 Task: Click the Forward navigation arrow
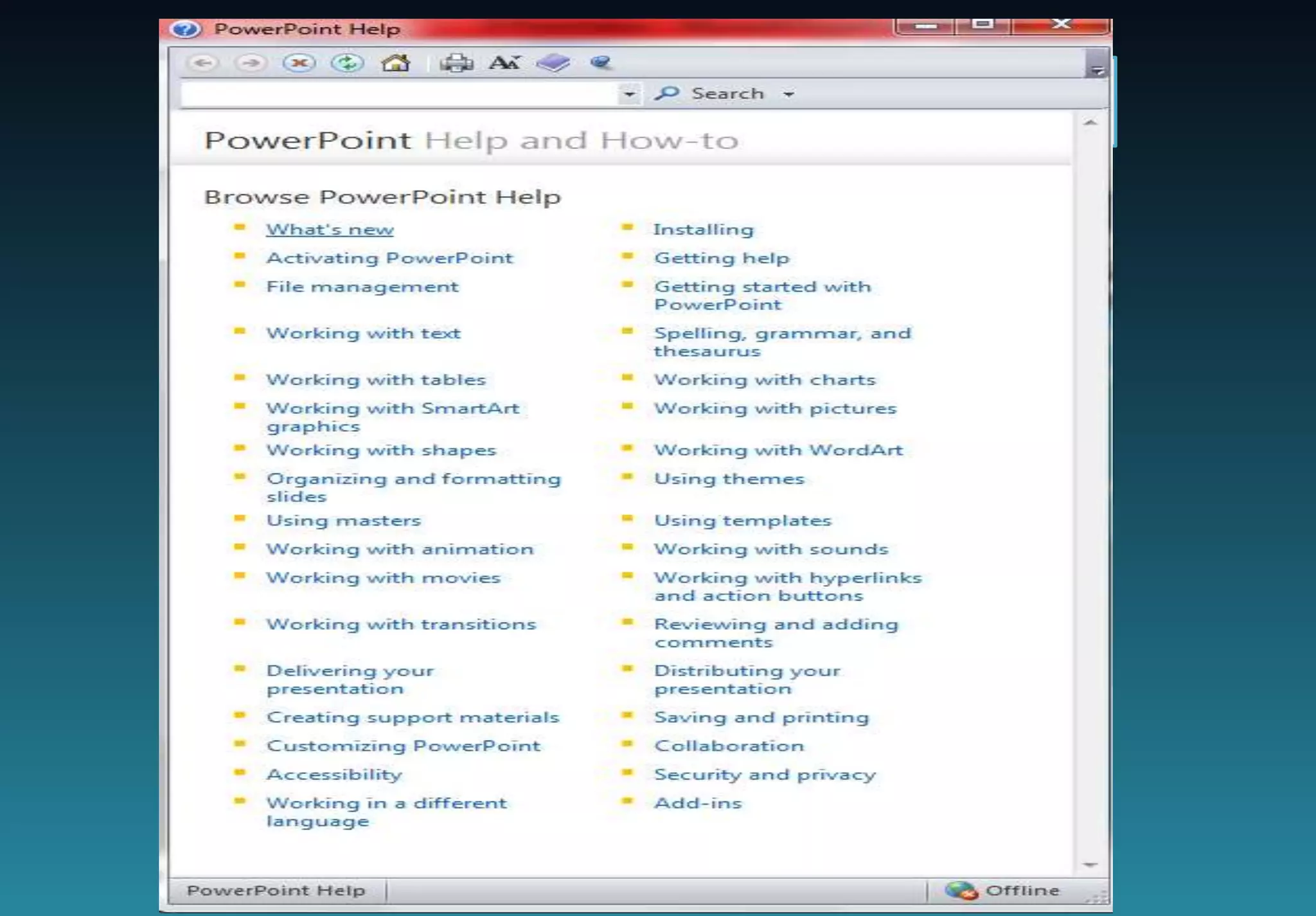tap(251, 63)
